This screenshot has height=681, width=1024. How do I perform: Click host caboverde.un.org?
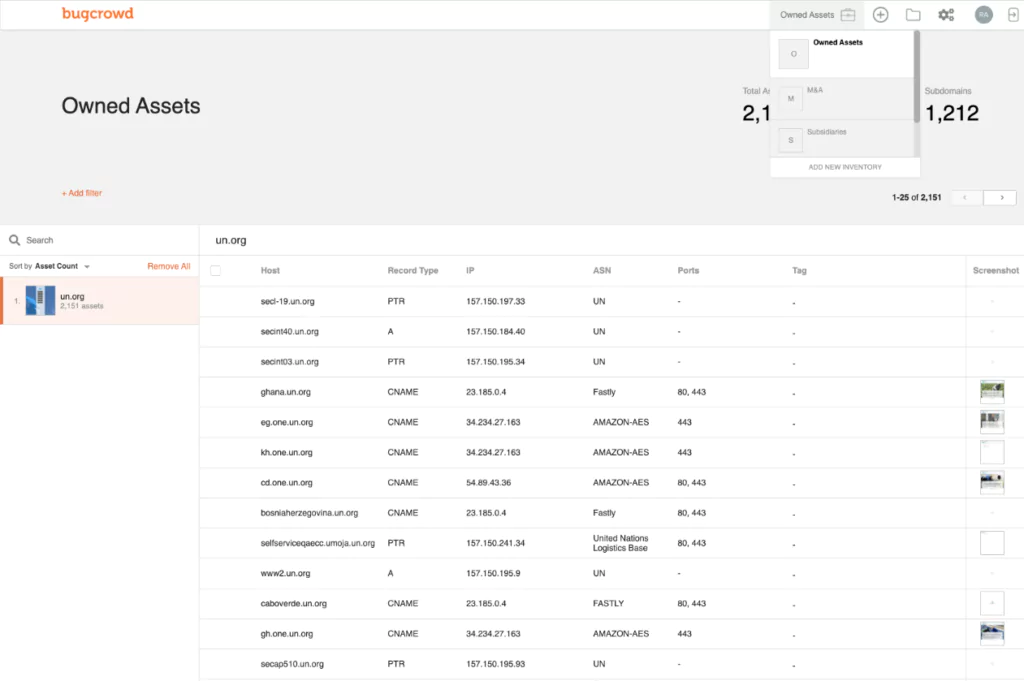pos(293,603)
